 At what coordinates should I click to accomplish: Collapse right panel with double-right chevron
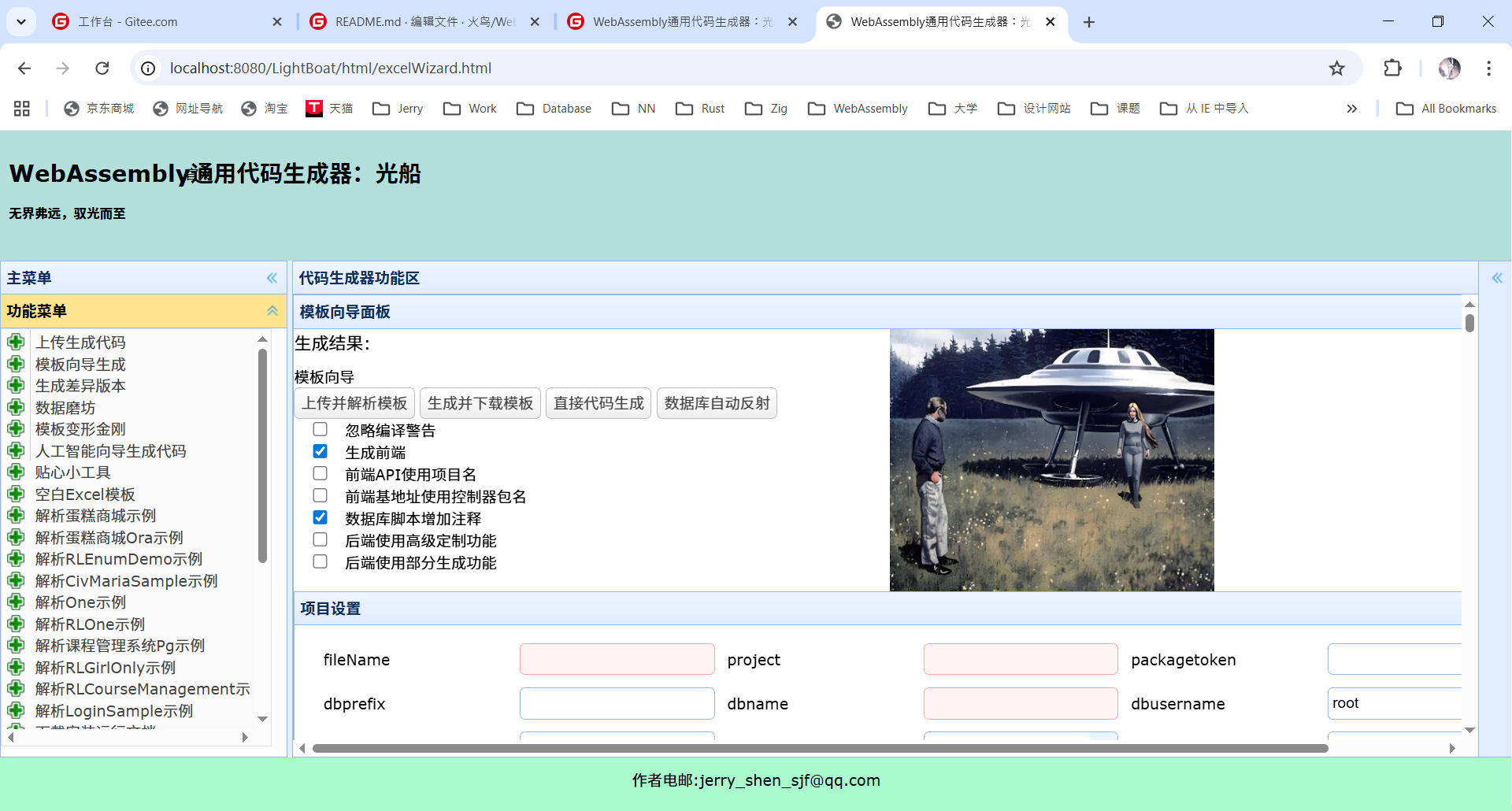[x=1497, y=278]
